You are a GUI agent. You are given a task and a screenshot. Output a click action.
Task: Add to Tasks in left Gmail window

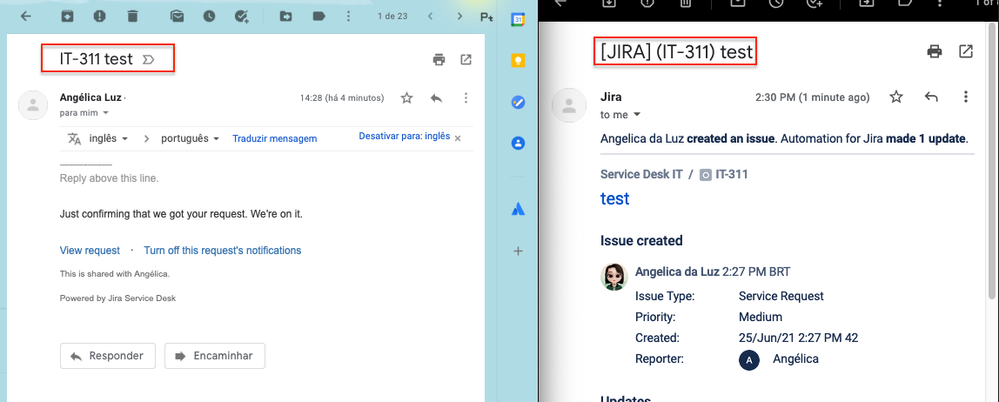point(241,17)
